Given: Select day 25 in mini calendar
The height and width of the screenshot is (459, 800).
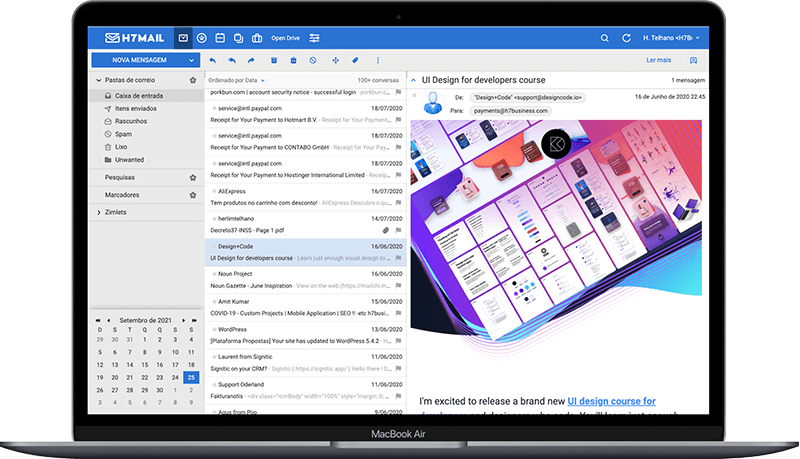Looking at the screenshot, I should [191, 377].
